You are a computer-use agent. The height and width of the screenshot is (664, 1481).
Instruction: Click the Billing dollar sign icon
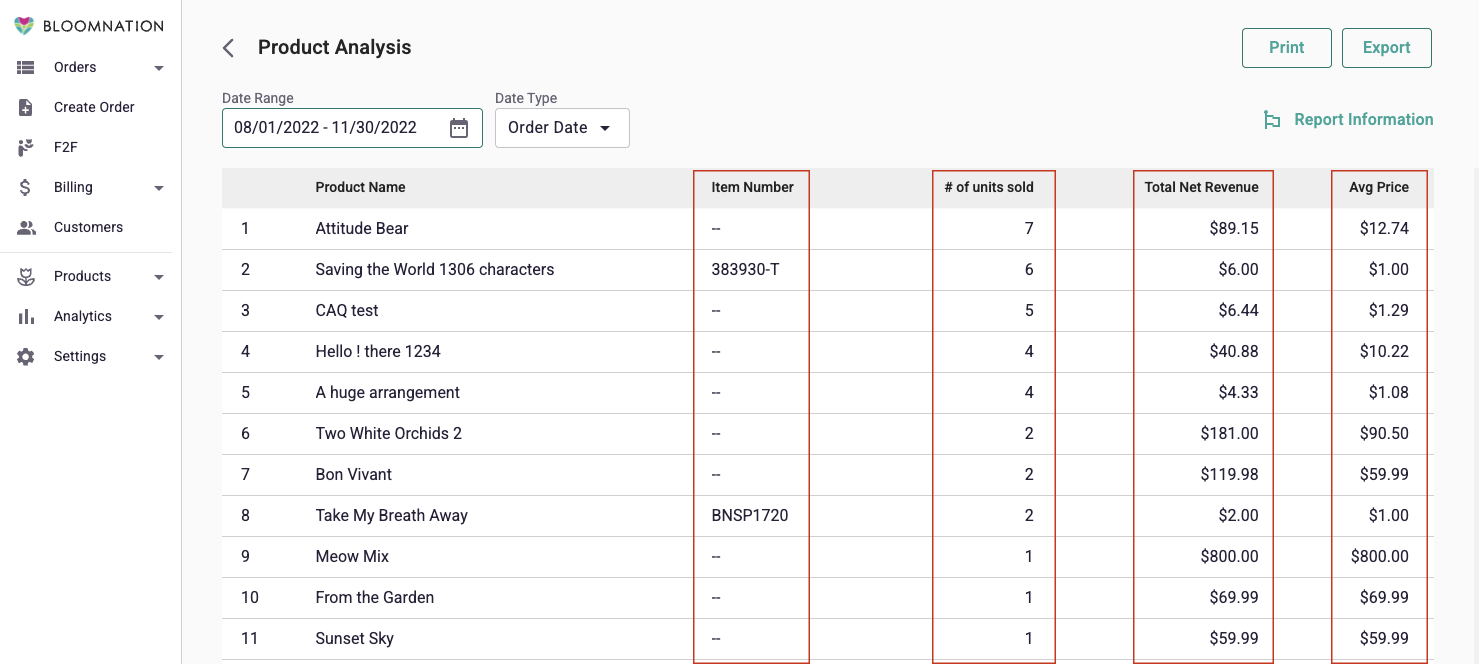[x=26, y=187]
